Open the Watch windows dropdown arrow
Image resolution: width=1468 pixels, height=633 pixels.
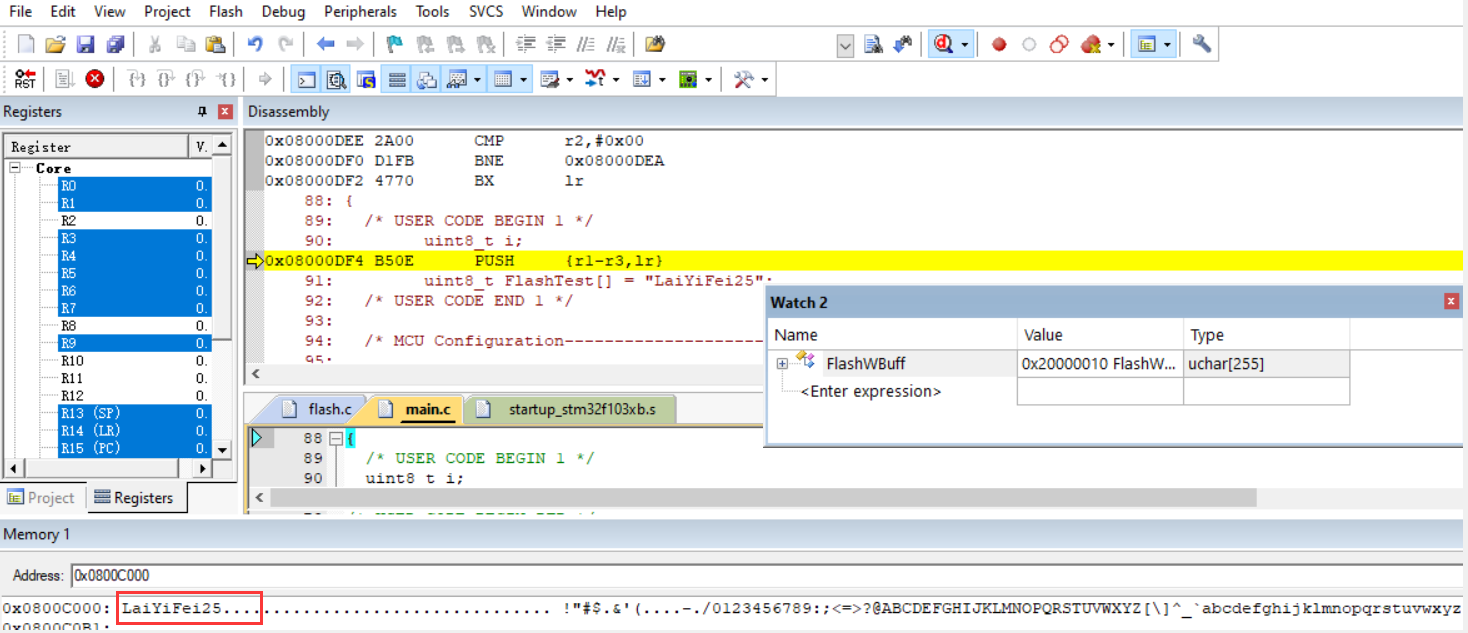click(x=478, y=79)
